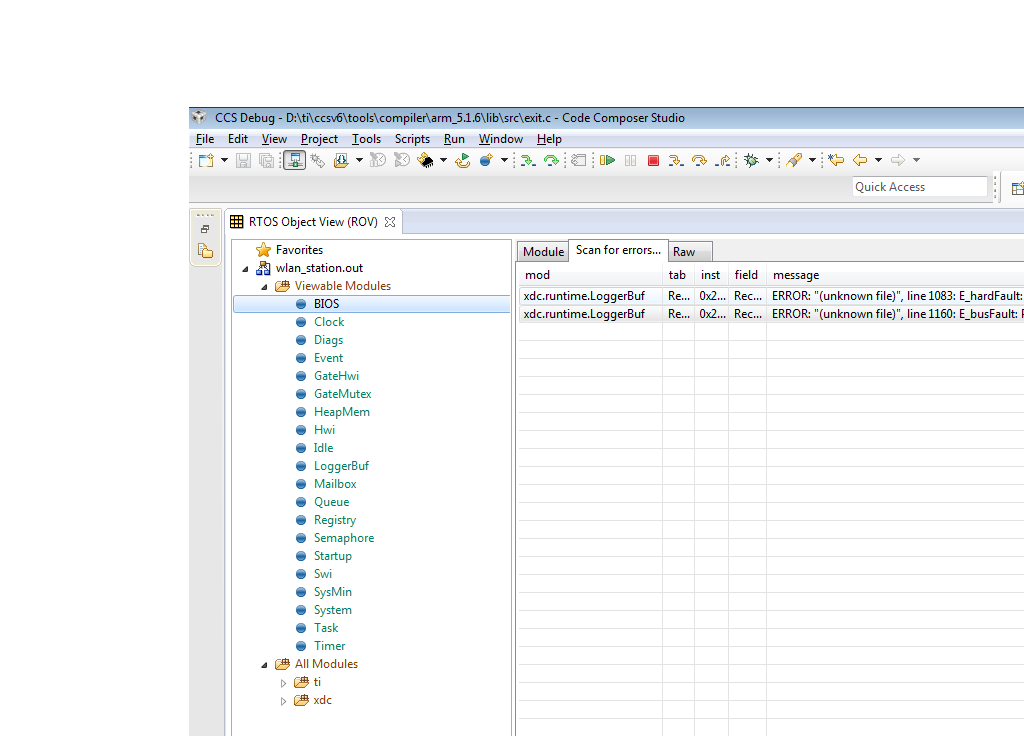This screenshot has height=736, width=1024.
Task: Click the E_busFault error message row
Action: [771, 314]
